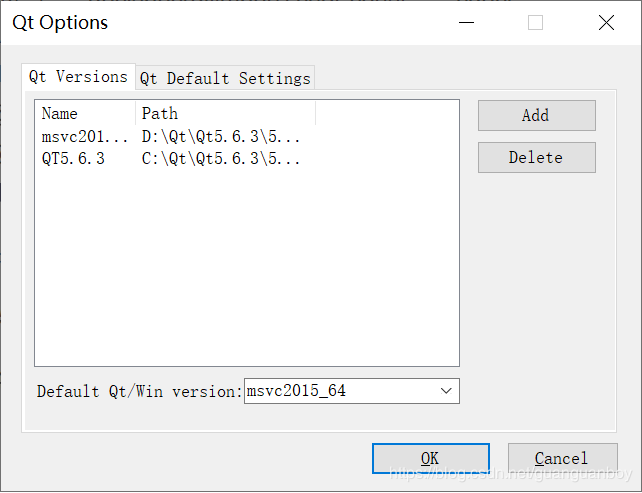Sort by the Path column header
Viewport: 642px width, 493px height.
[x=225, y=113]
